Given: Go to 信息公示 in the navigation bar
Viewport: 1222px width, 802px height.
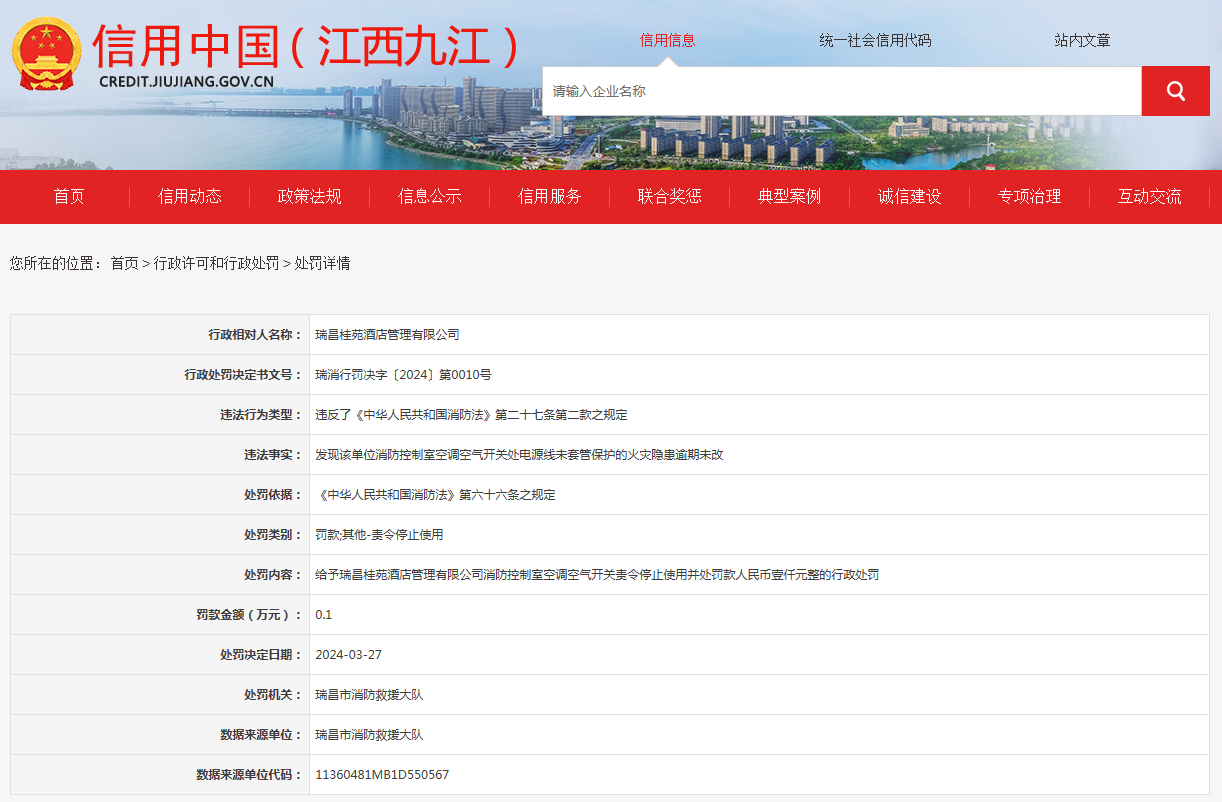Looking at the screenshot, I should click(430, 197).
